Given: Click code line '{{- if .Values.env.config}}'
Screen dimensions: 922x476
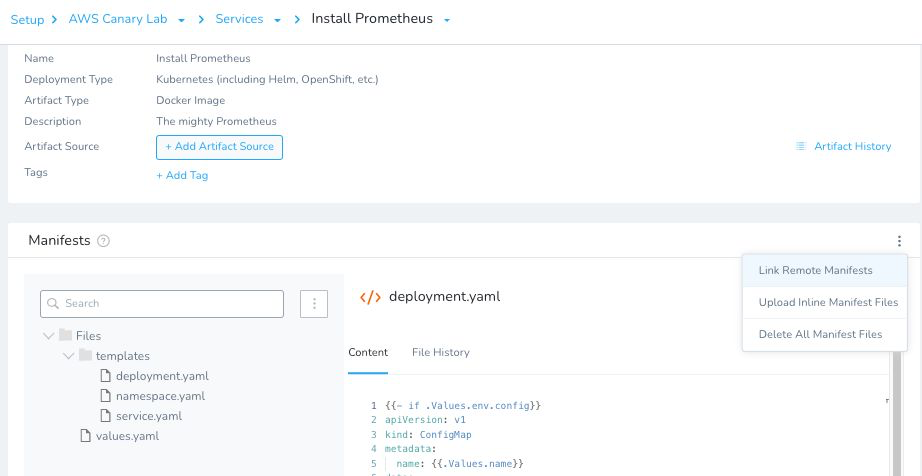Looking at the screenshot, I should coord(463,405).
